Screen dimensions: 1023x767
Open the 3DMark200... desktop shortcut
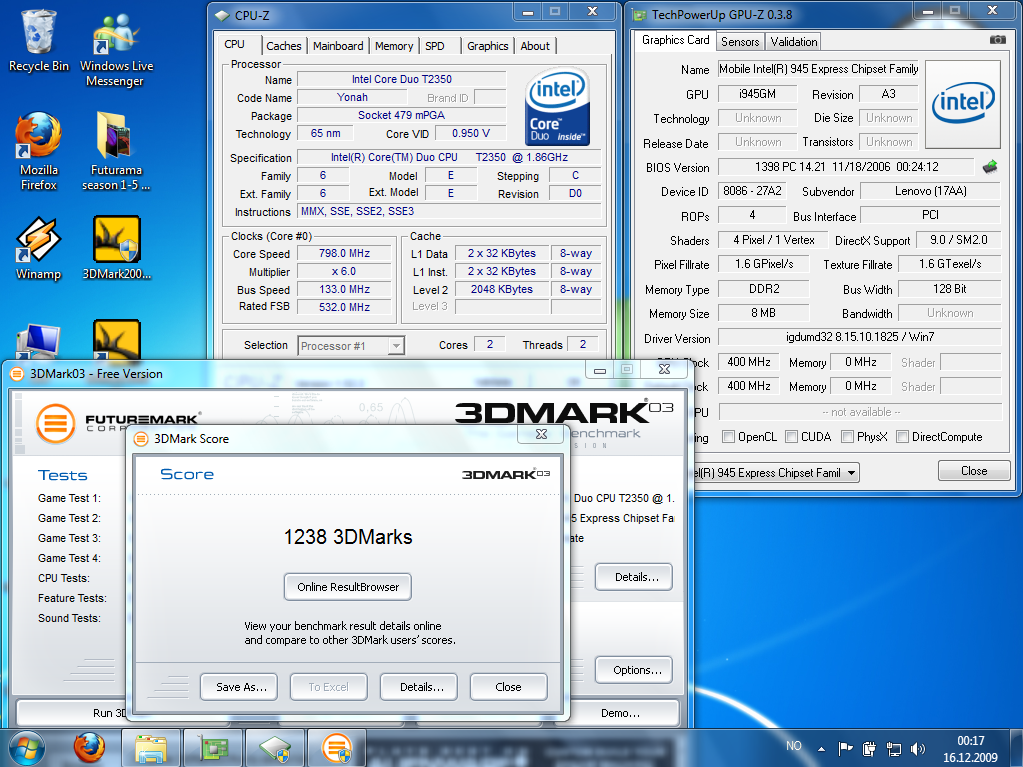point(117,248)
